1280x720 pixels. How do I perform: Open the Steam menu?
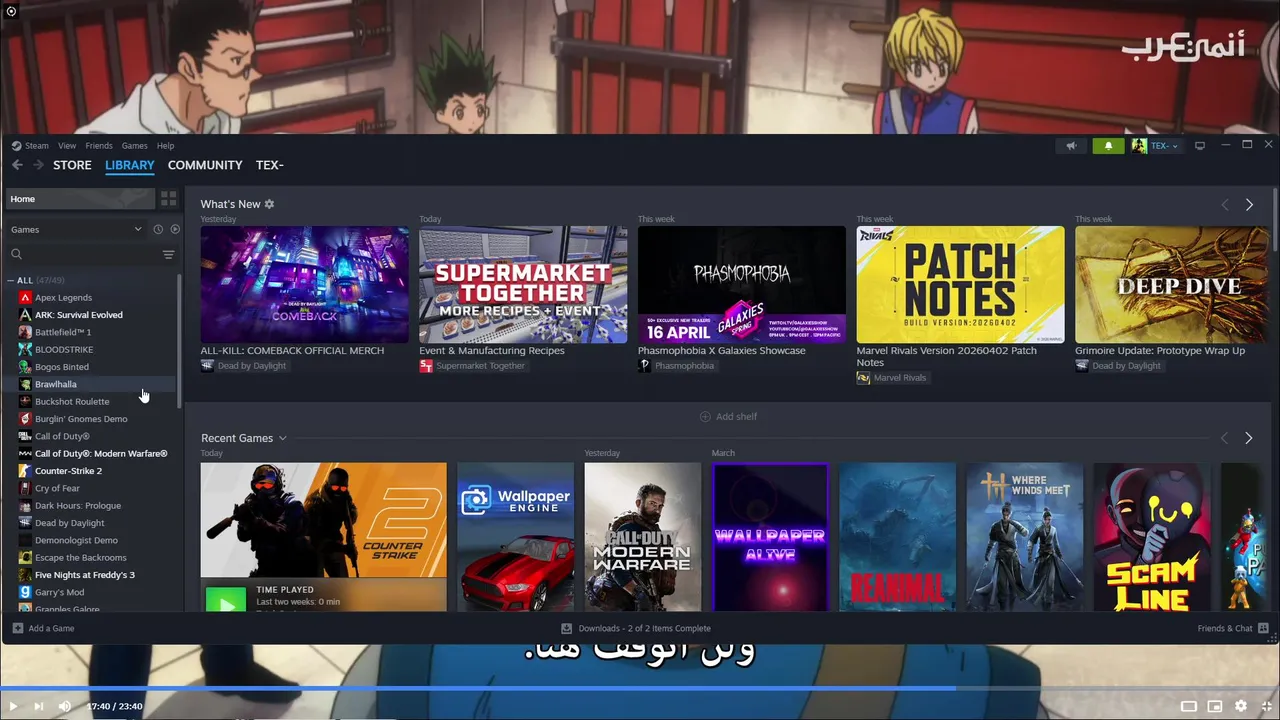pyautogui.click(x=36, y=146)
